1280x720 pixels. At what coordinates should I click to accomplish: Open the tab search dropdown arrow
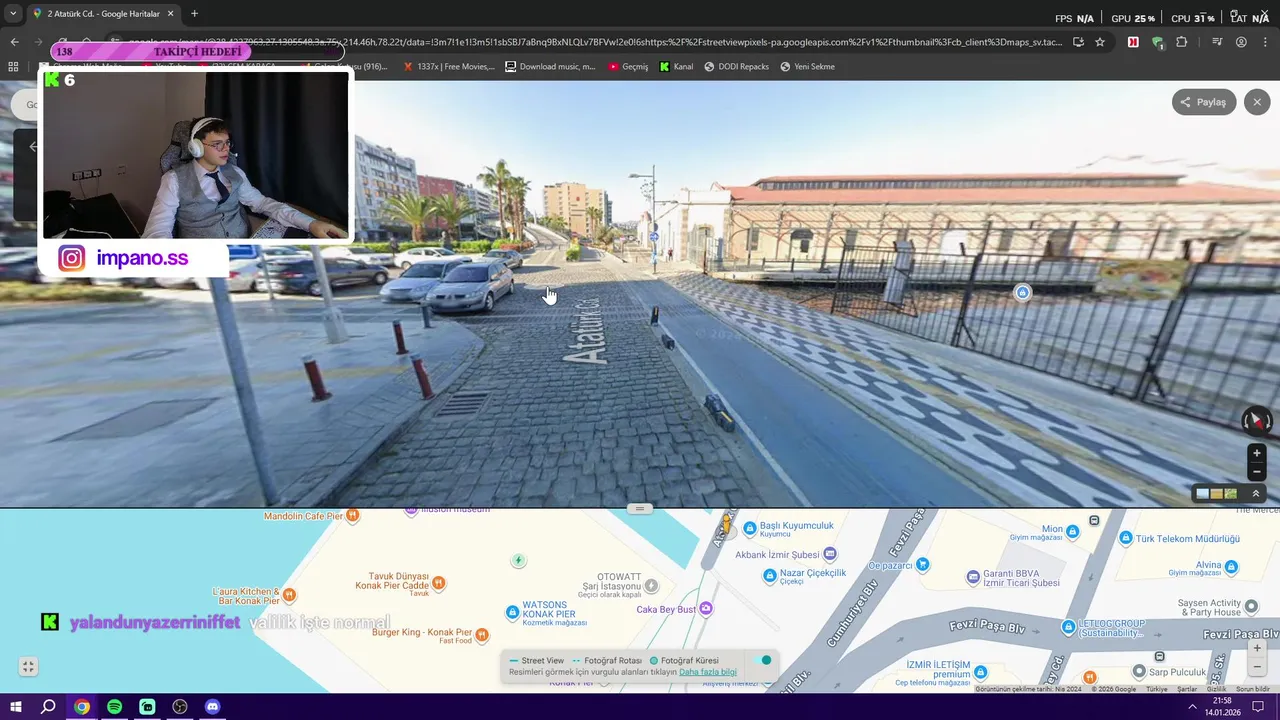tap(12, 14)
